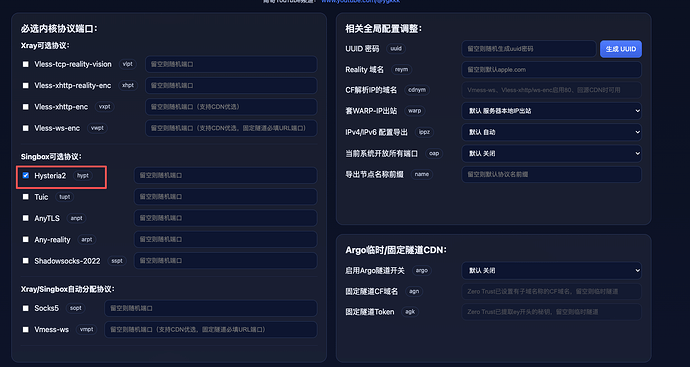The height and width of the screenshot is (367, 690).
Task: Focus the Vmess-ws port input
Action: 210,329
